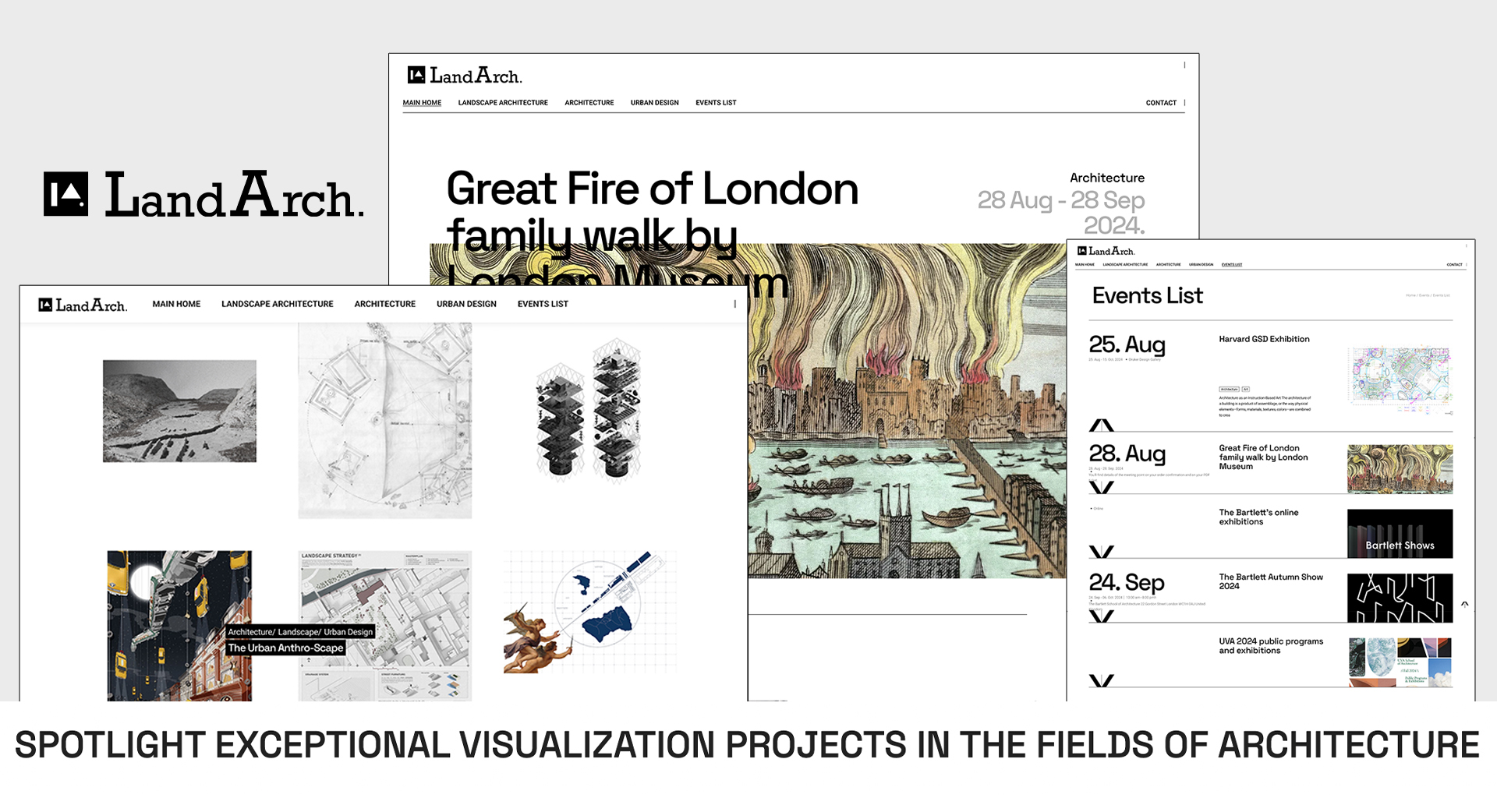
Task: Select MAIN HOME in the portfolio window menu
Action: [x=176, y=304]
